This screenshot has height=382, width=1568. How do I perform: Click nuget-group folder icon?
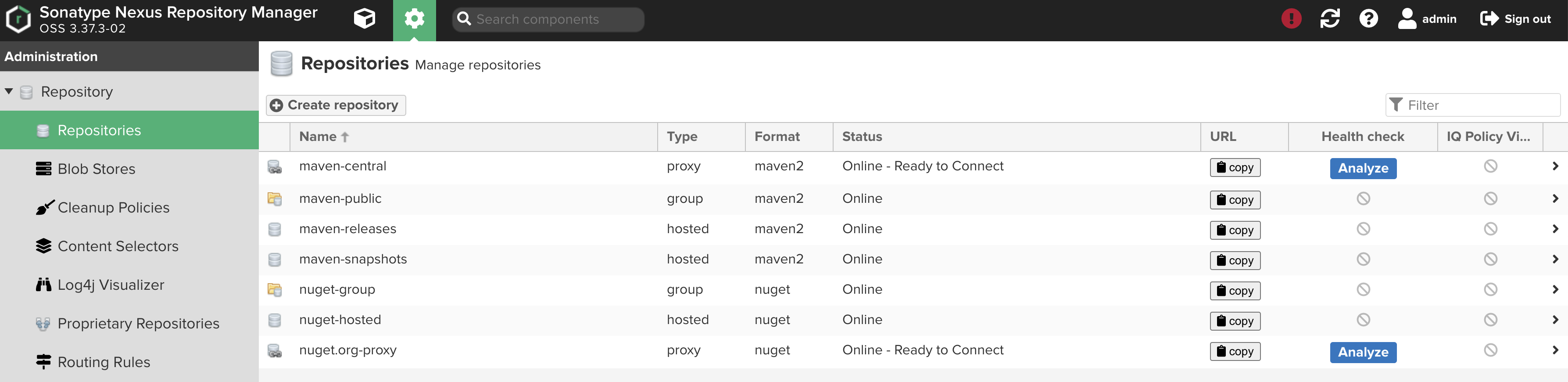[275, 290]
